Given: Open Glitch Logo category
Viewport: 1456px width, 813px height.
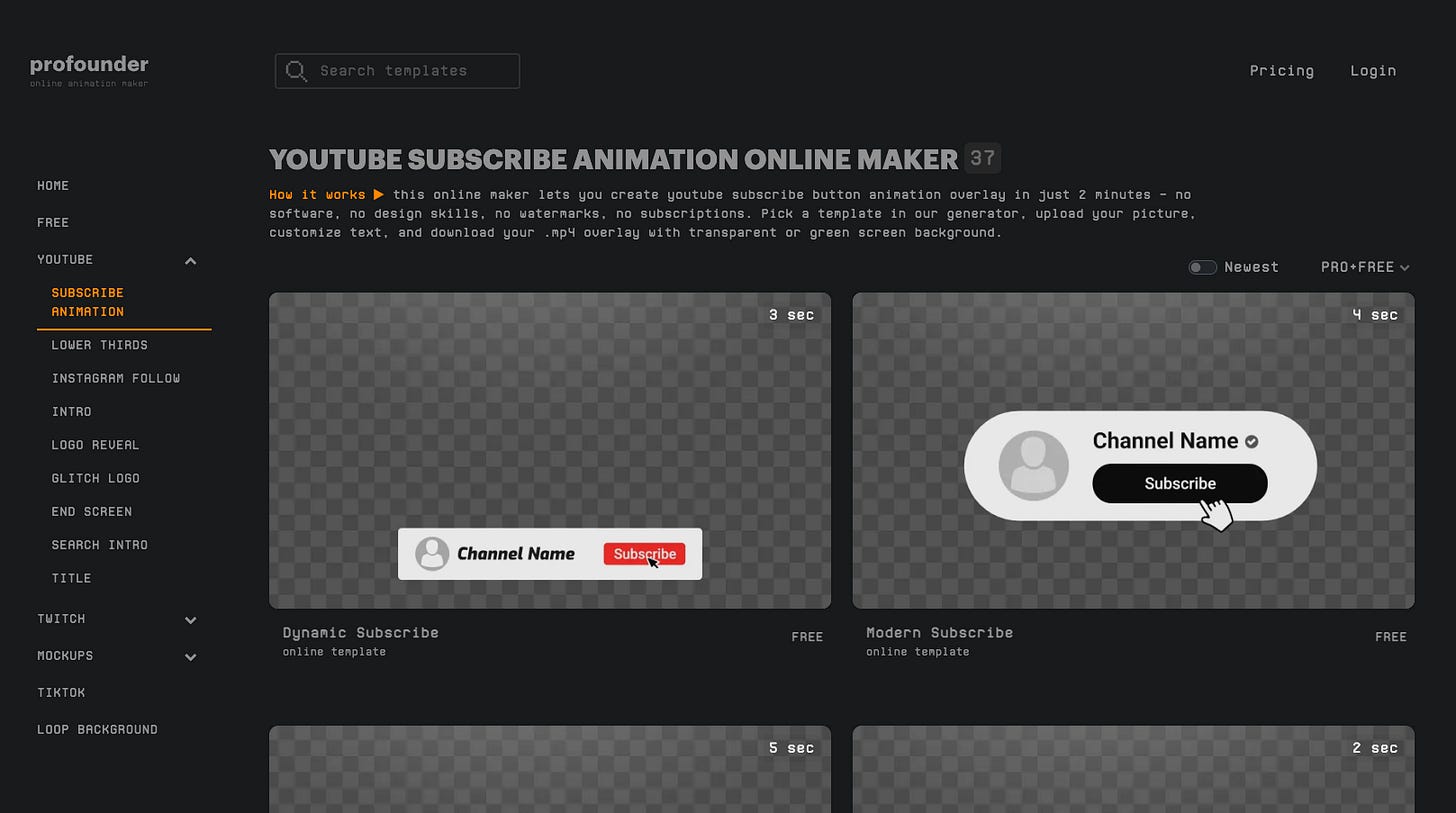Looking at the screenshot, I should tap(95, 478).
